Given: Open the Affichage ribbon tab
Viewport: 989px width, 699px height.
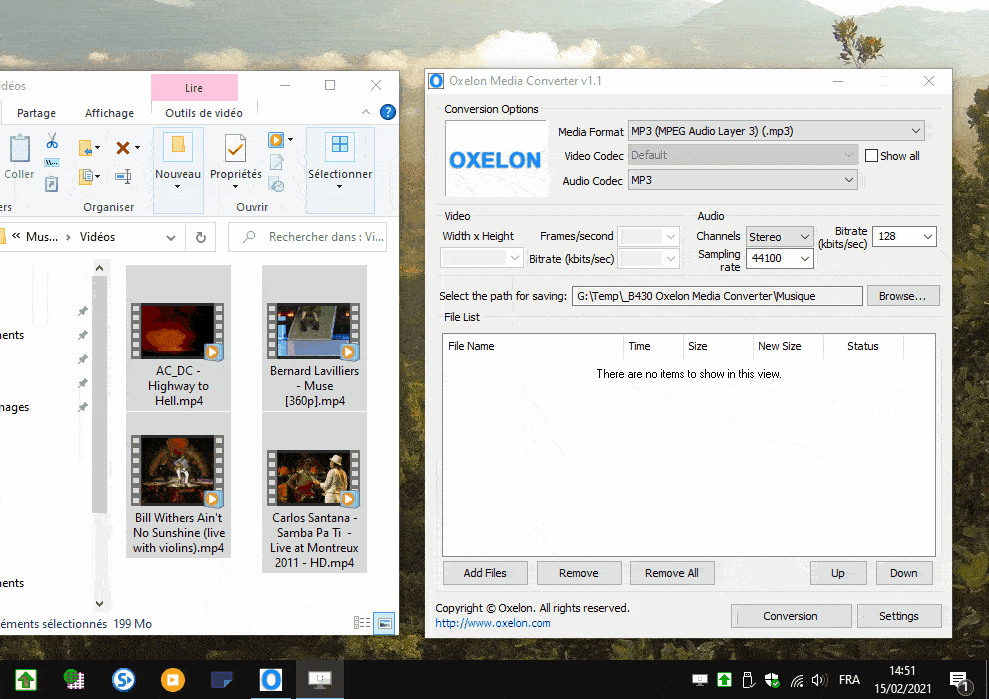Looking at the screenshot, I should [110, 113].
